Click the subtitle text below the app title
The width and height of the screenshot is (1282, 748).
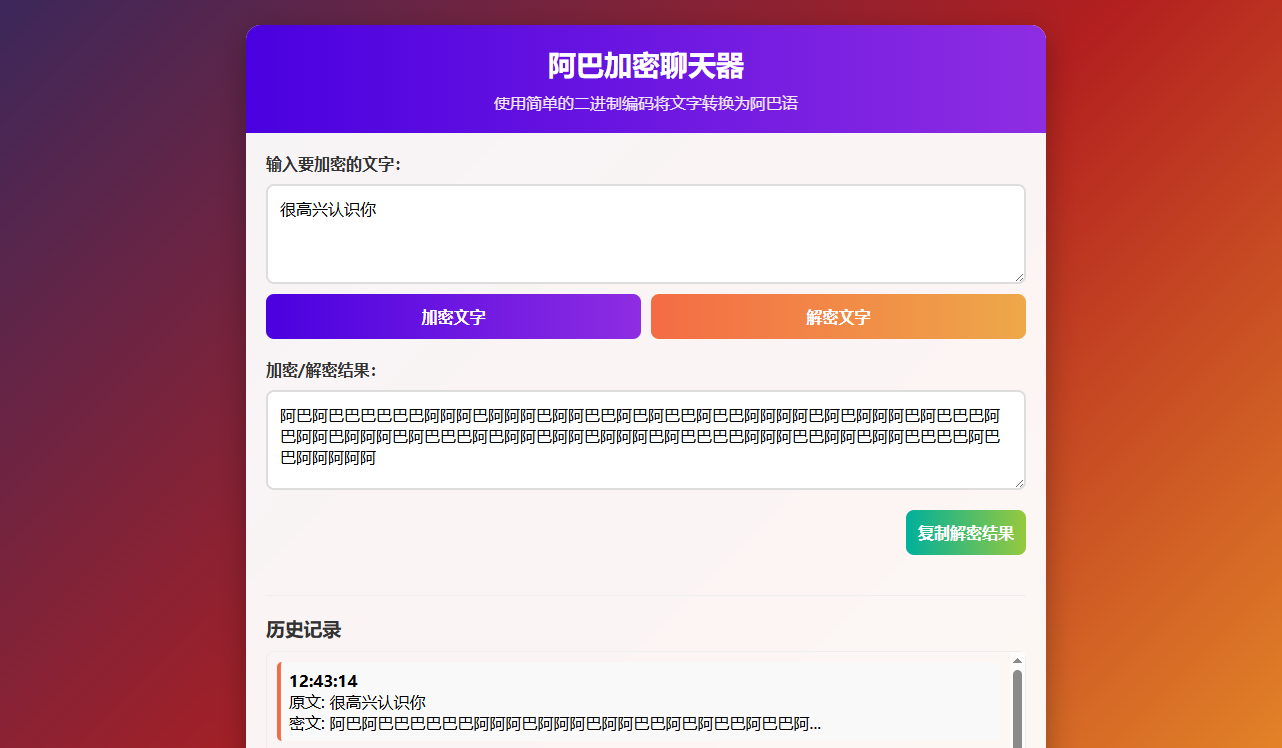click(645, 104)
